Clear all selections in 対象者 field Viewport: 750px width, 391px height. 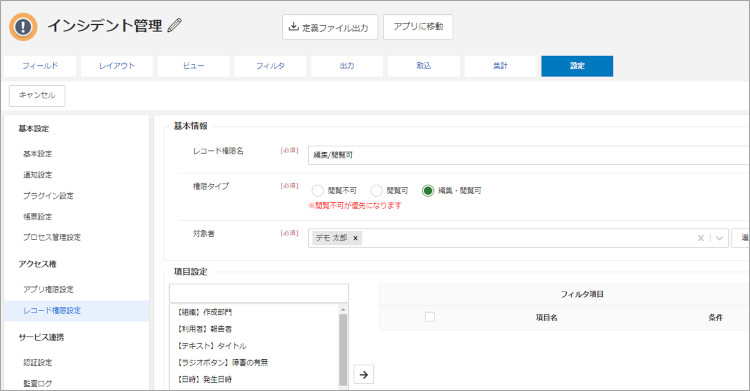tap(701, 238)
